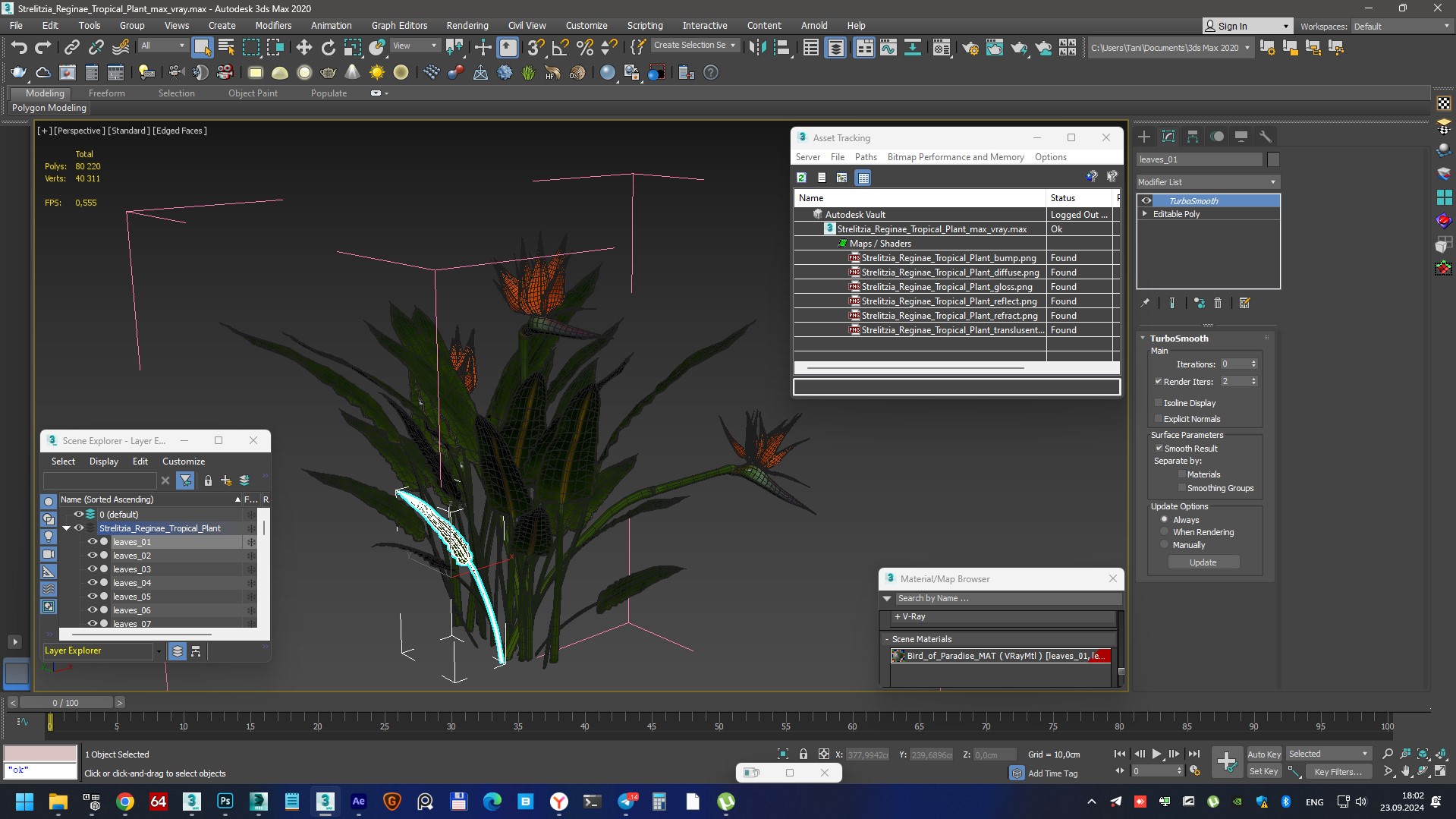Open the Mirror tool
1456x819 pixels.
click(x=757, y=48)
